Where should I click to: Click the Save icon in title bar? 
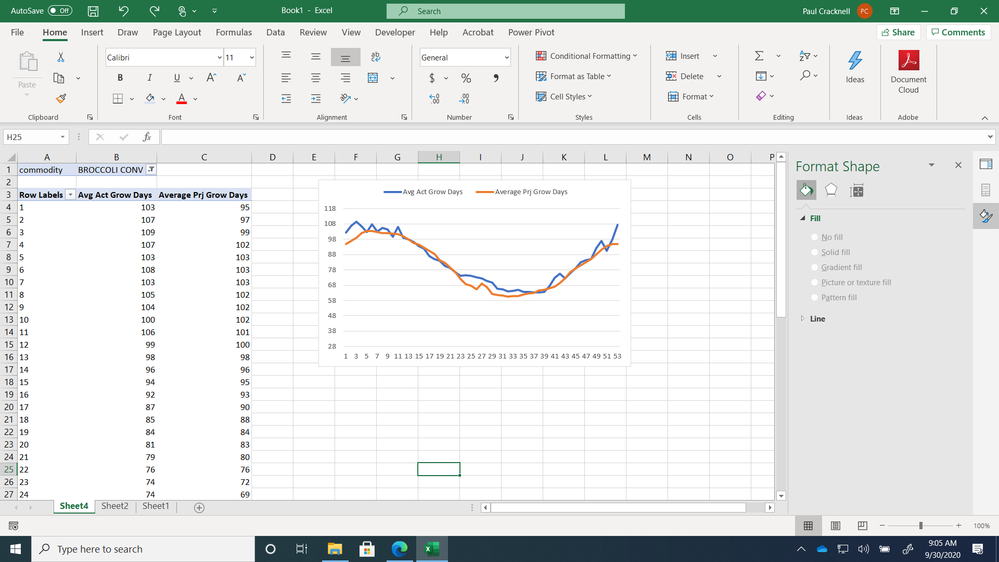coord(93,11)
